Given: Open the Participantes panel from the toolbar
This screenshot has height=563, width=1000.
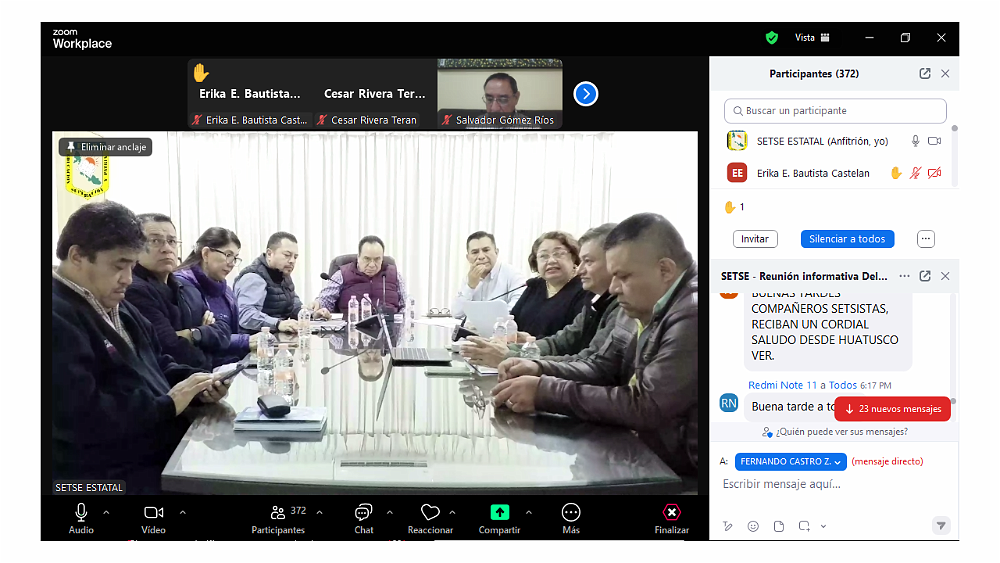Looking at the screenshot, I should pyautogui.click(x=278, y=512).
